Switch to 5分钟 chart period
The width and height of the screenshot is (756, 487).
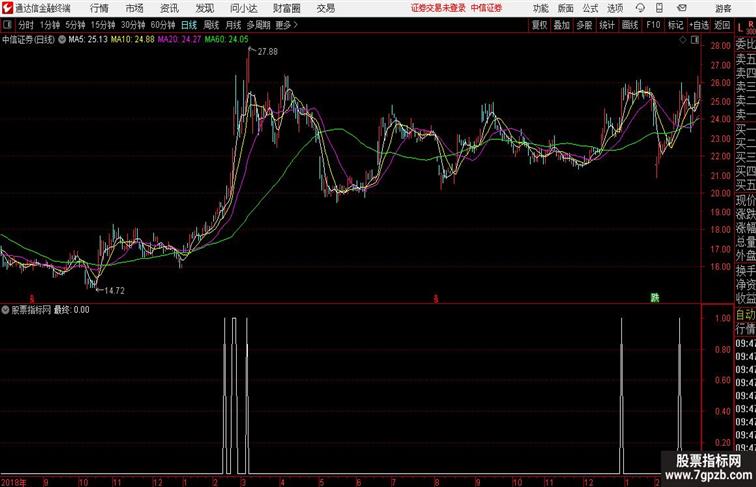[x=75, y=25]
